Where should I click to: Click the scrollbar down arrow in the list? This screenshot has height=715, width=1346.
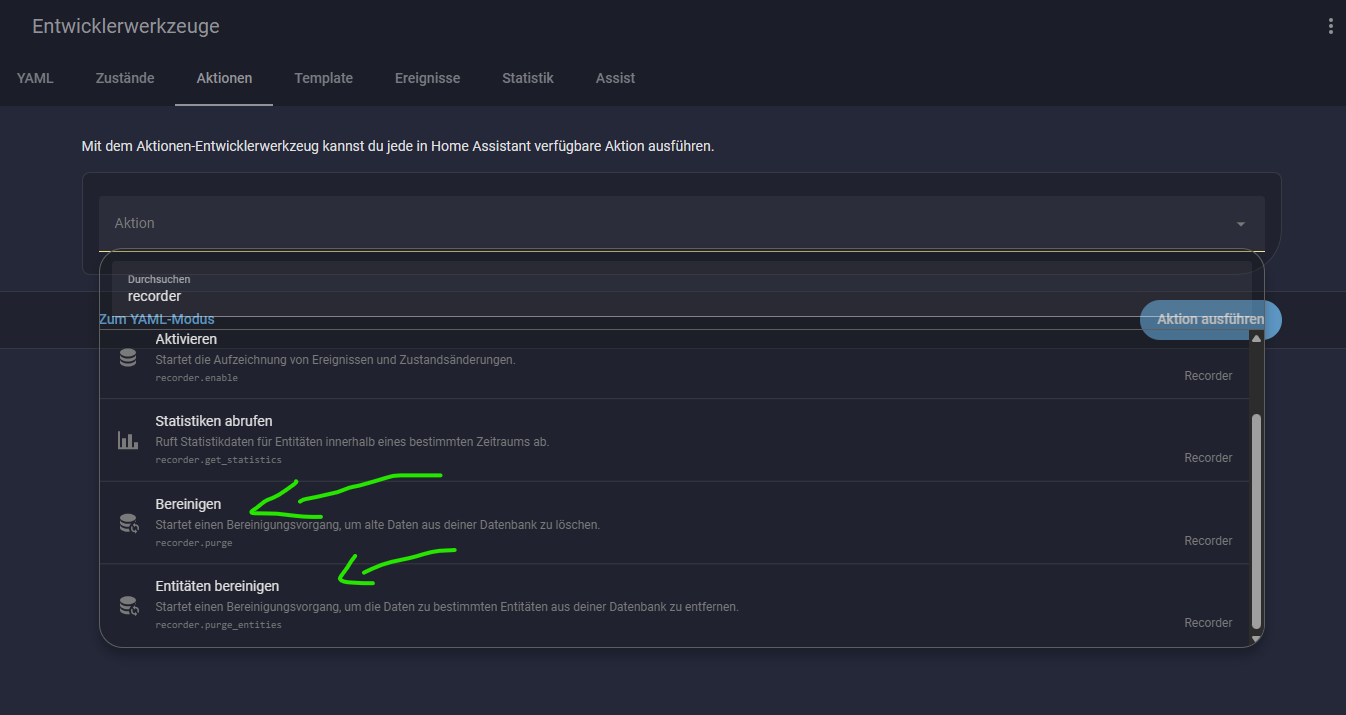[1257, 638]
